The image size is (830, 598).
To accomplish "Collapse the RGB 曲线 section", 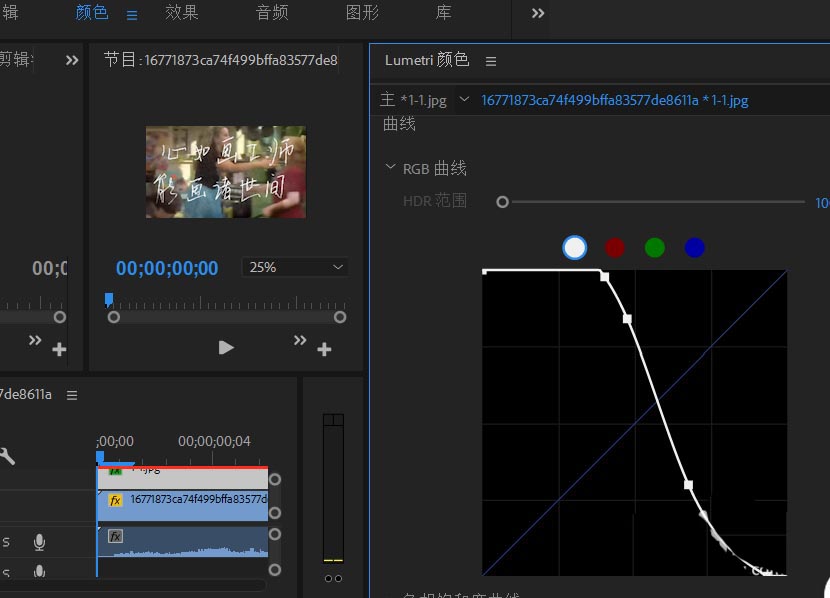I will click(x=390, y=168).
